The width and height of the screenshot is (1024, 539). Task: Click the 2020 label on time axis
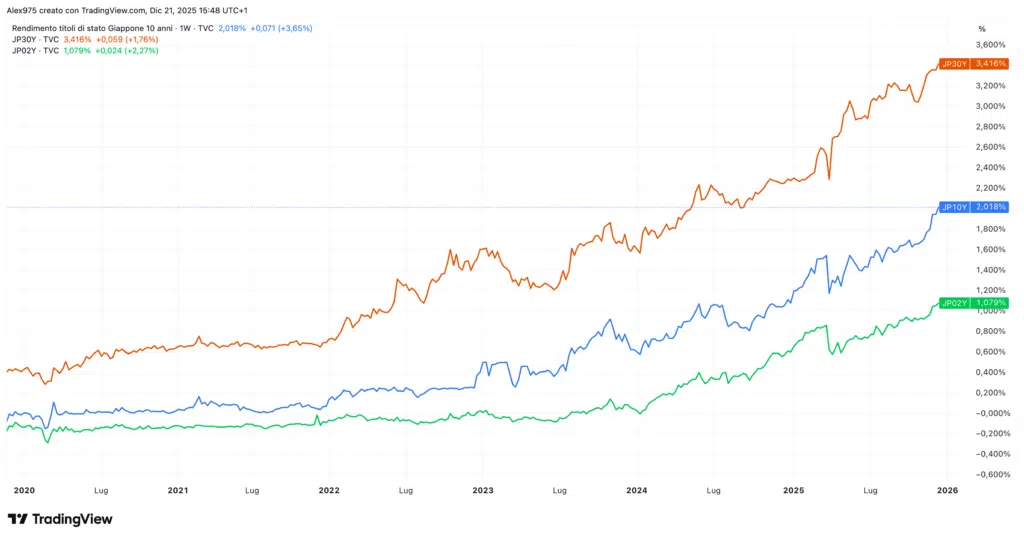[25, 491]
